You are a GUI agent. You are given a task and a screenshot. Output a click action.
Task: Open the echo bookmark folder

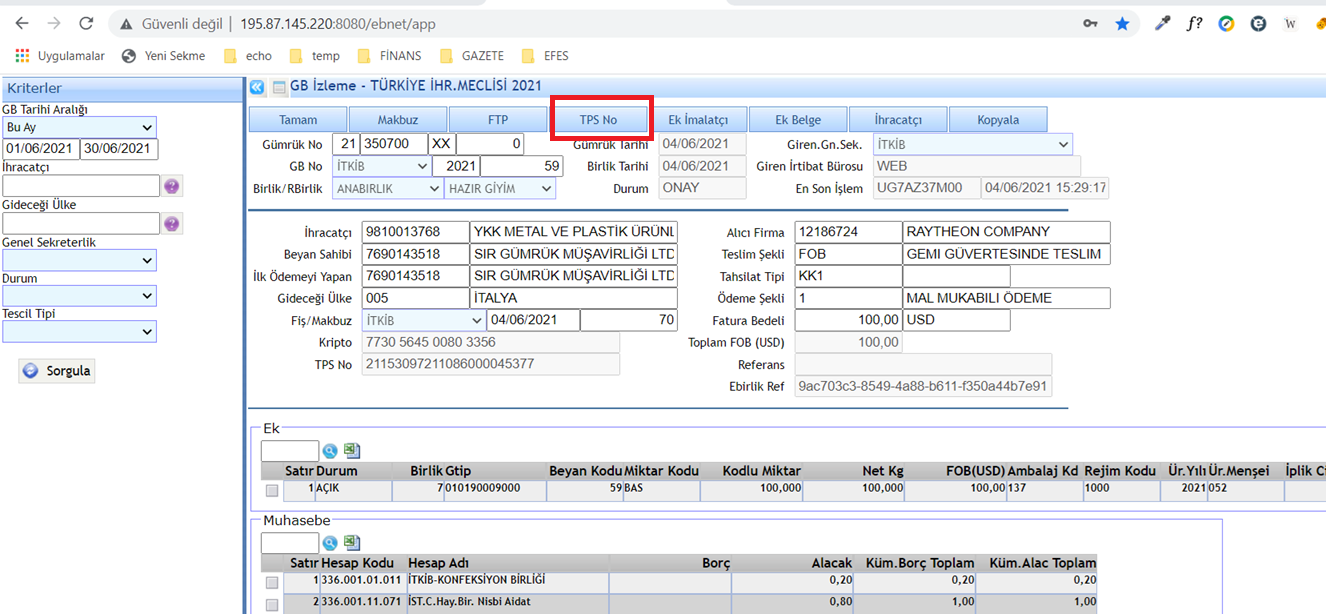pyautogui.click(x=248, y=56)
